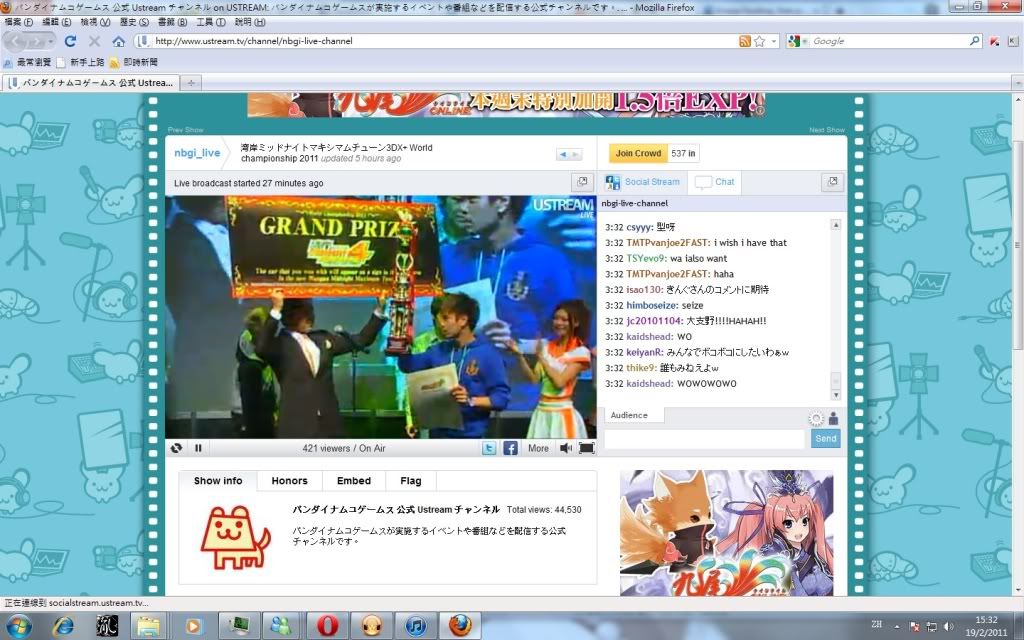Open the 即時新聞 feed bookmark

133,62
